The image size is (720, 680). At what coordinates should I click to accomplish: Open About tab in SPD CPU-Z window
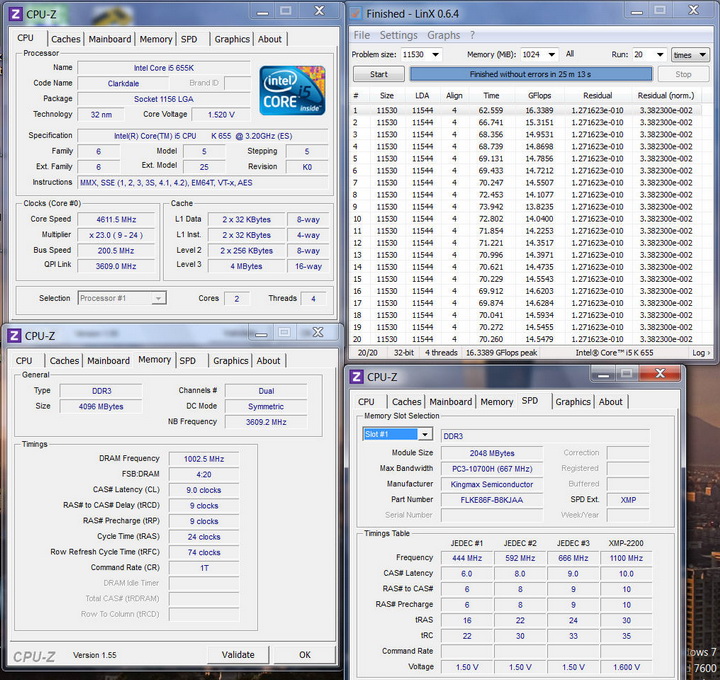[x=610, y=402]
